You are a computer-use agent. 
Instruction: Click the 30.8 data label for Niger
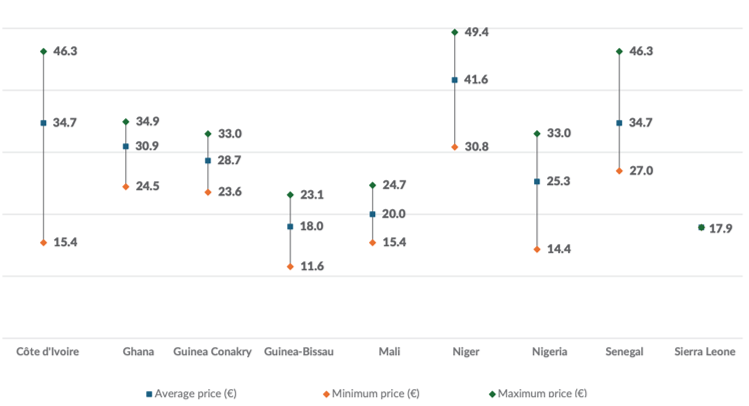tap(477, 147)
